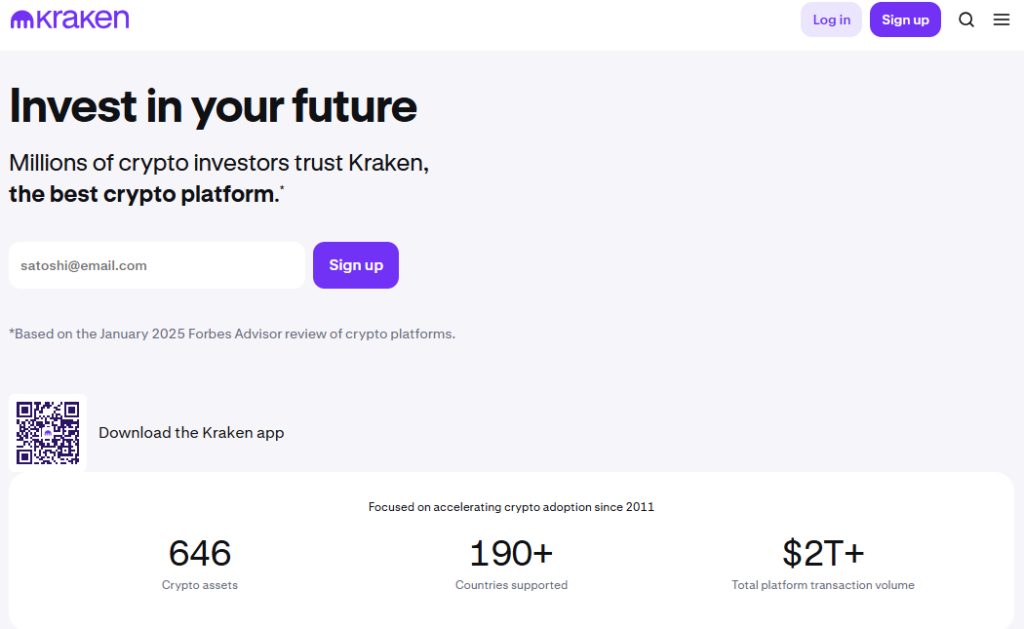Open the hamburger menu icon

(x=1001, y=20)
